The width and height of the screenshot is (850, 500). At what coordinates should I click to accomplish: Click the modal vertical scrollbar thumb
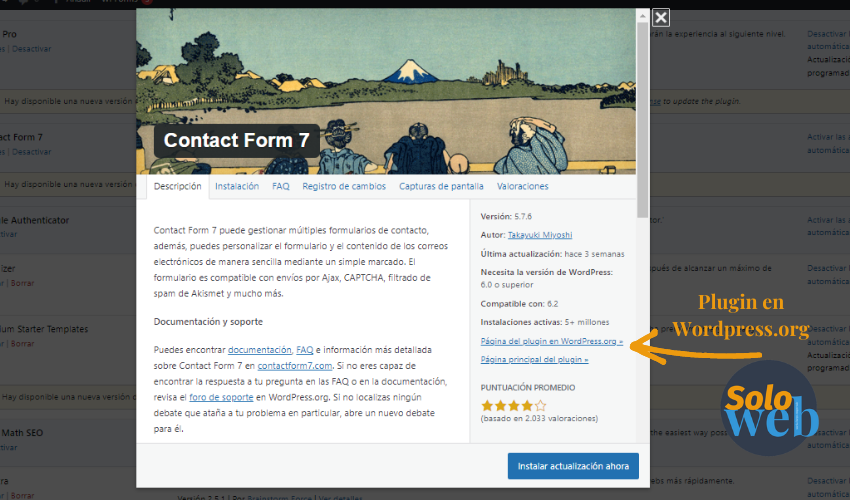(642, 119)
